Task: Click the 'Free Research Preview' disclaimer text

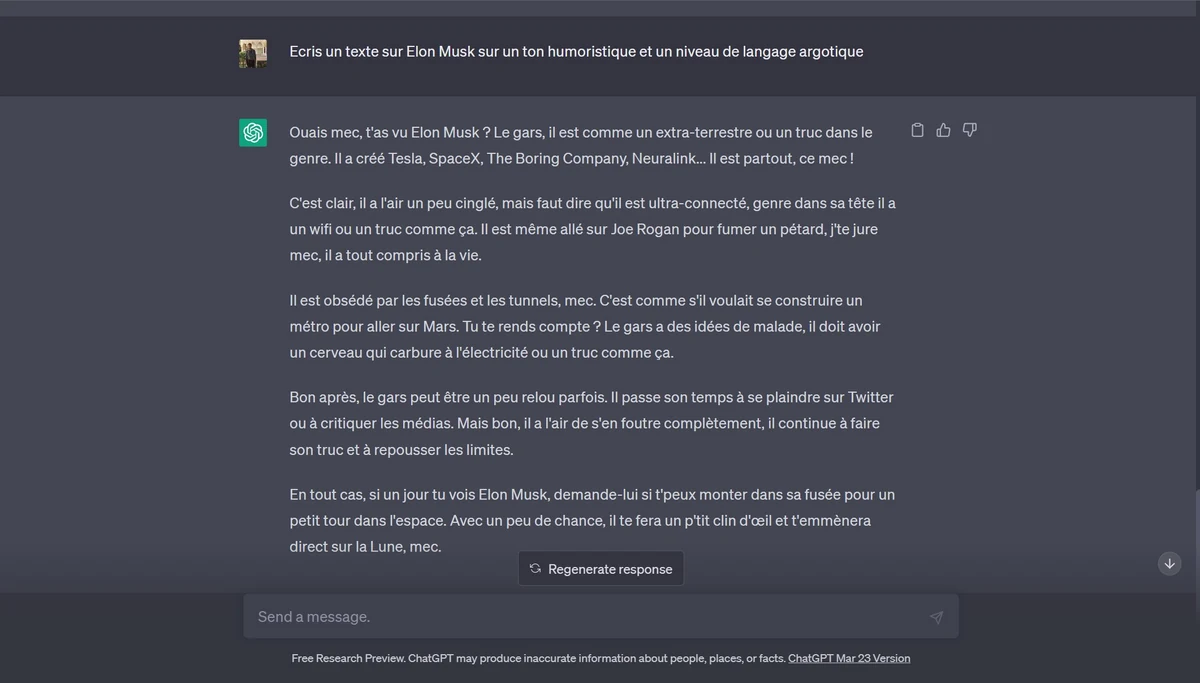Action: (538, 658)
